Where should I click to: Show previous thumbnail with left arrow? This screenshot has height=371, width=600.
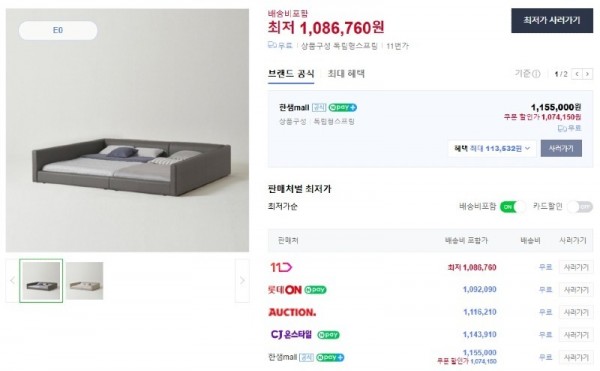coord(12,281)
